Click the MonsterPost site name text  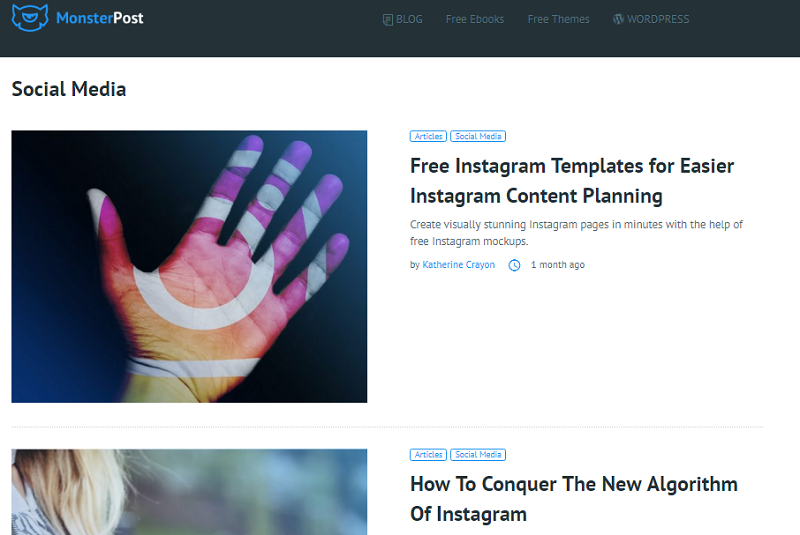[x=99, y=18]
